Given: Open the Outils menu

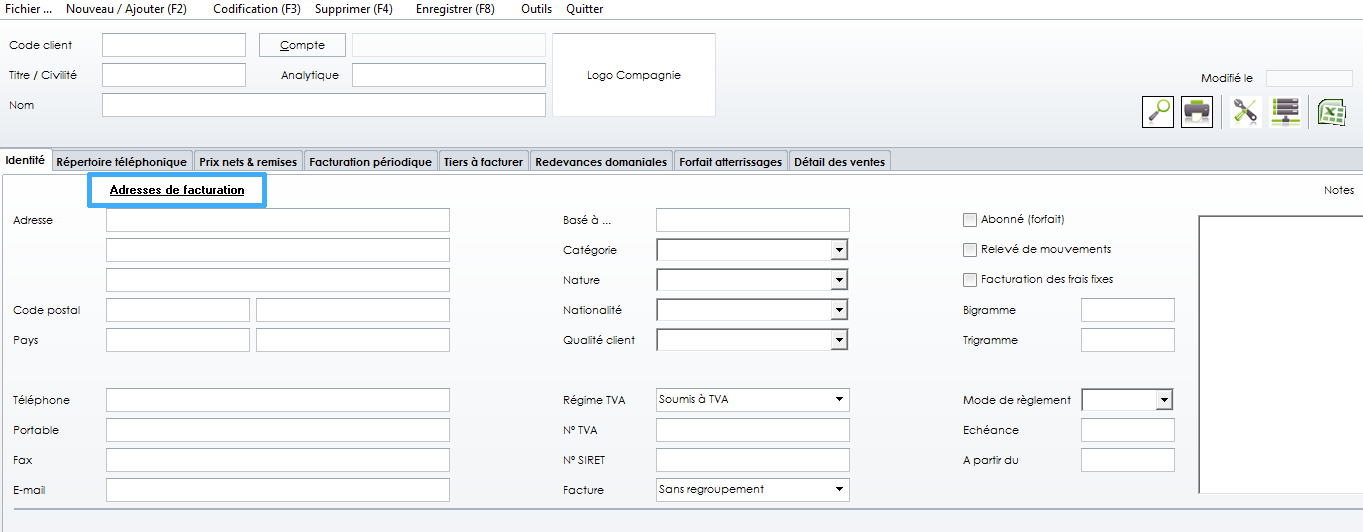Looking at the screenshot, I should click(536, 9).
